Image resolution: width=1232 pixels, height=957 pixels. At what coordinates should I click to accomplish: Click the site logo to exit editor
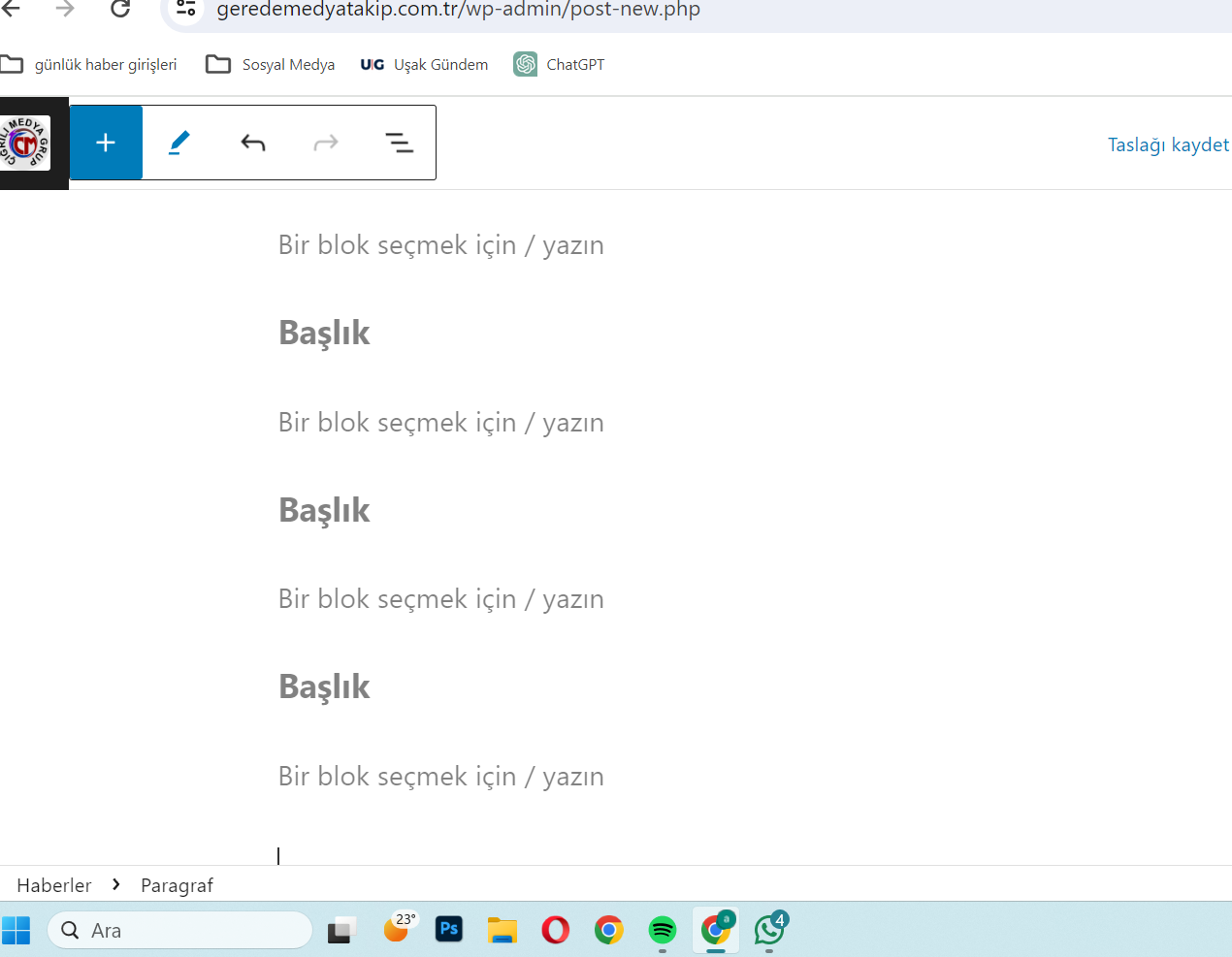[25, 144]
